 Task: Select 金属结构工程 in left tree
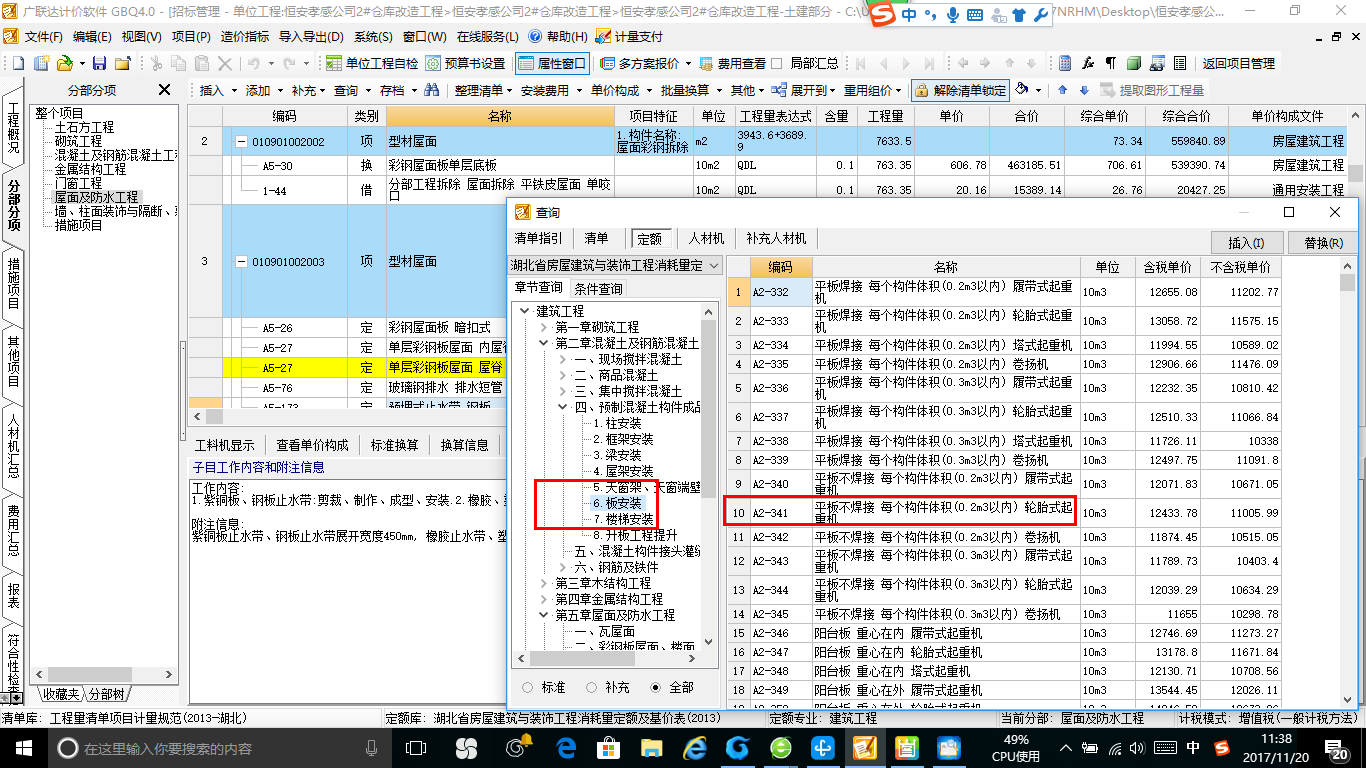coord(90,169)
